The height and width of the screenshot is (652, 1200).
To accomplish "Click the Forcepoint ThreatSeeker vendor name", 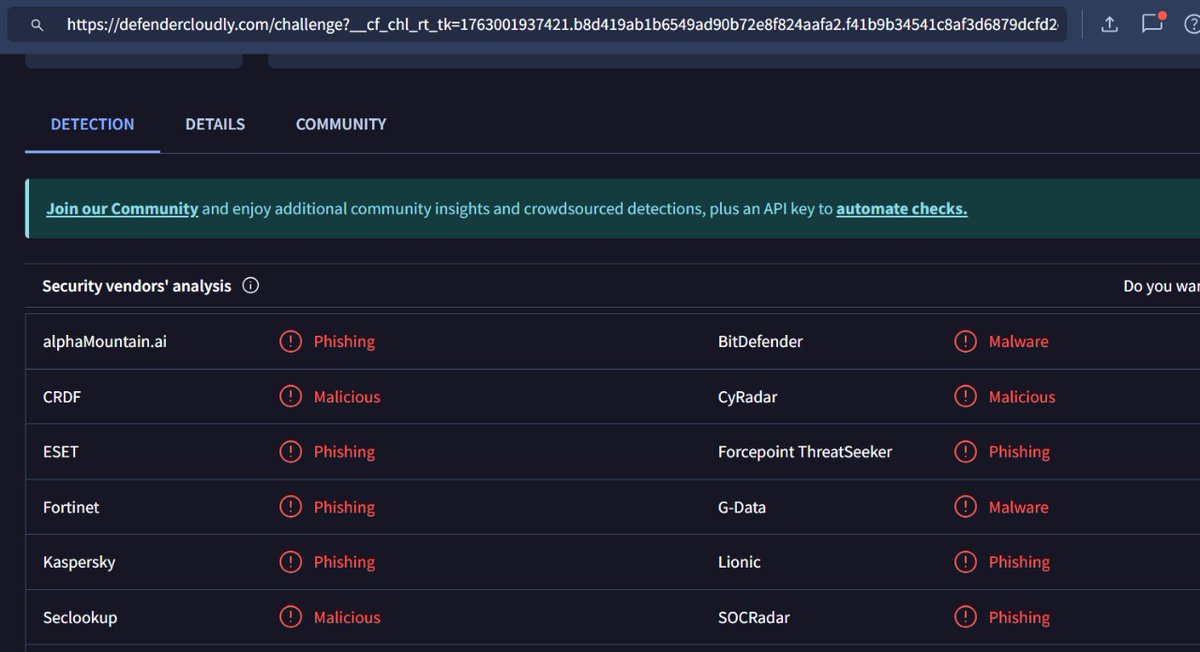I will (x=805, y=452).
